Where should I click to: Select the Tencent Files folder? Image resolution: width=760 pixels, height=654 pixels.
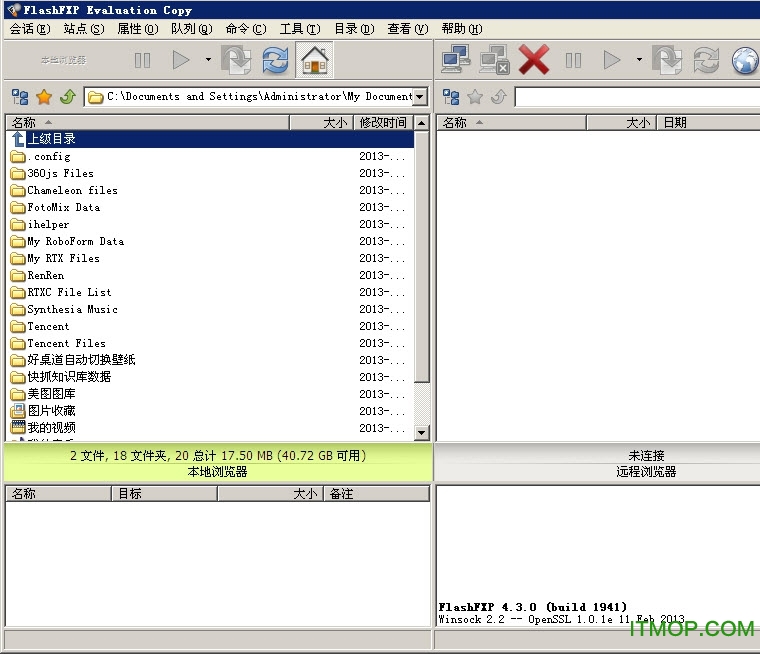tap(210, 343)
